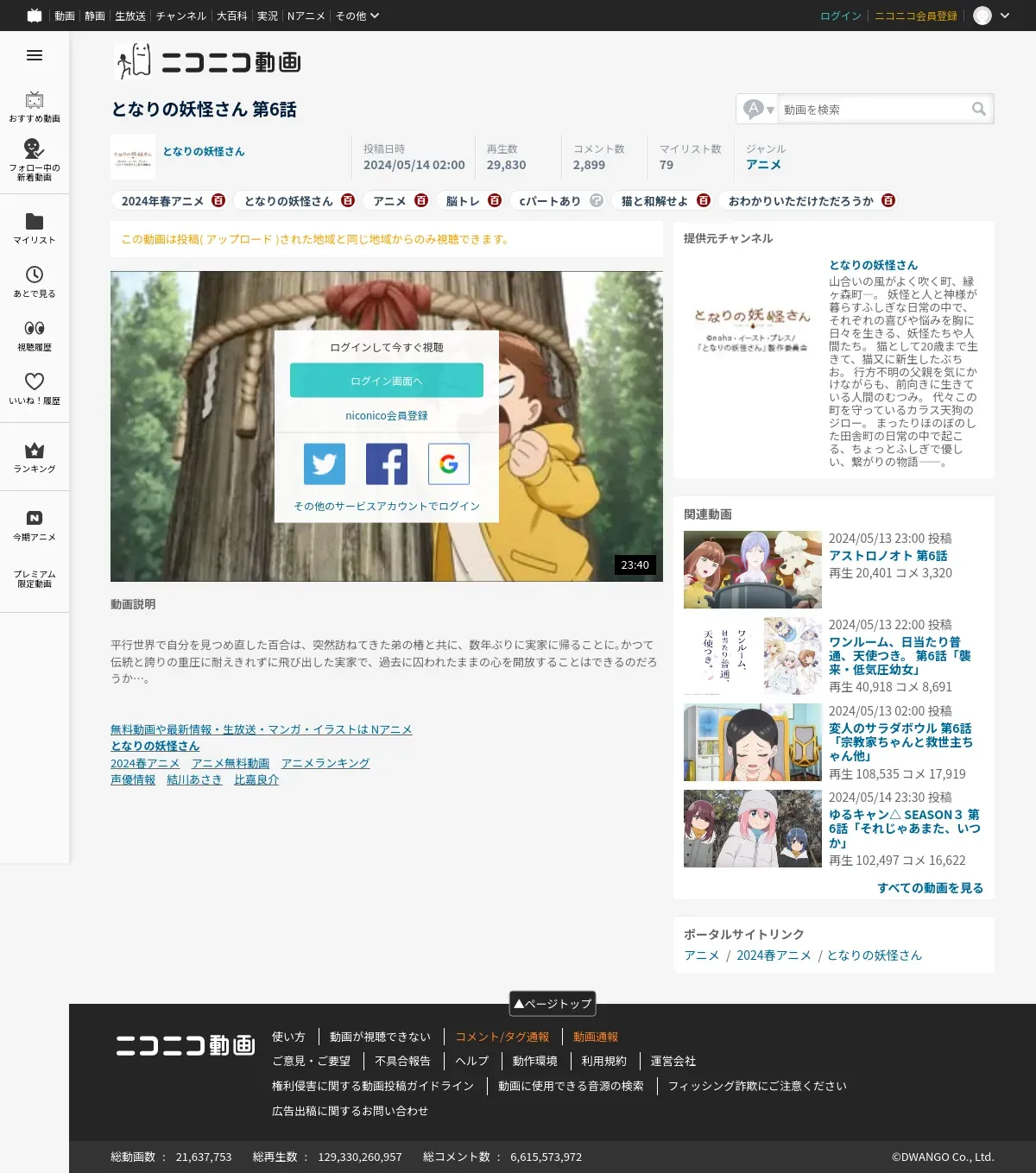The image size is (1036, 1173).
Task: Focus the 動画を検索 search field
Action: pyautogui.click(x=872, y=109)
